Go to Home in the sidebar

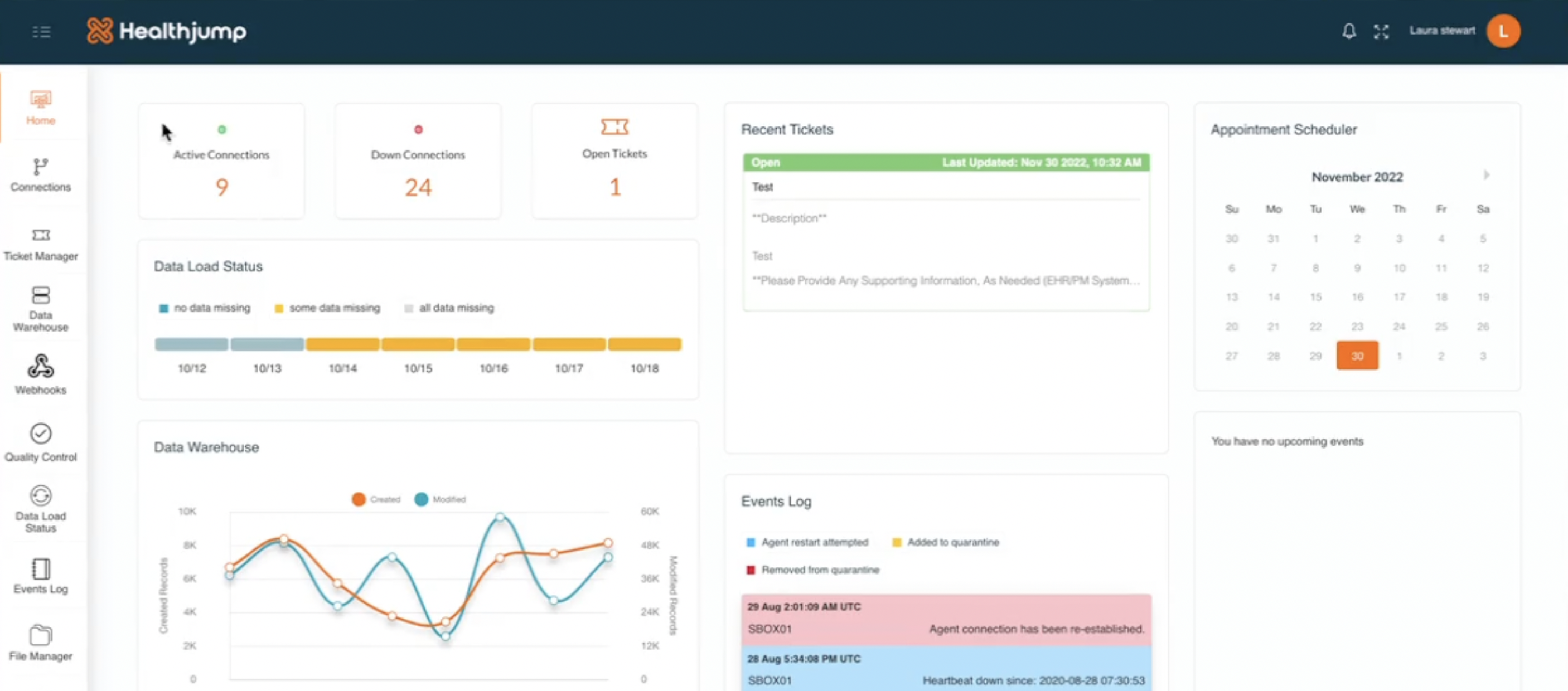pos(41,108)
